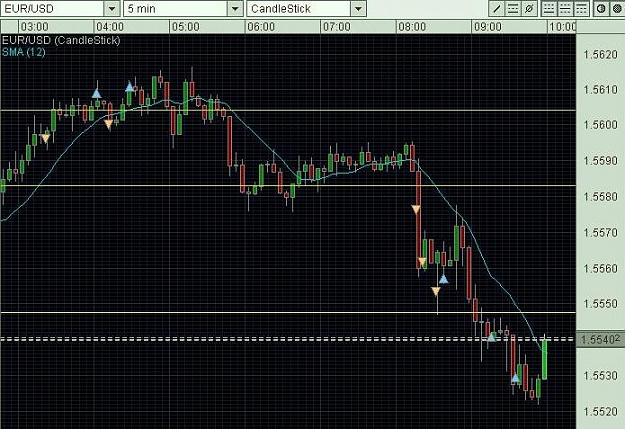Click the fully shaded octagon icon
625x429 pixels.
(617, 8)
